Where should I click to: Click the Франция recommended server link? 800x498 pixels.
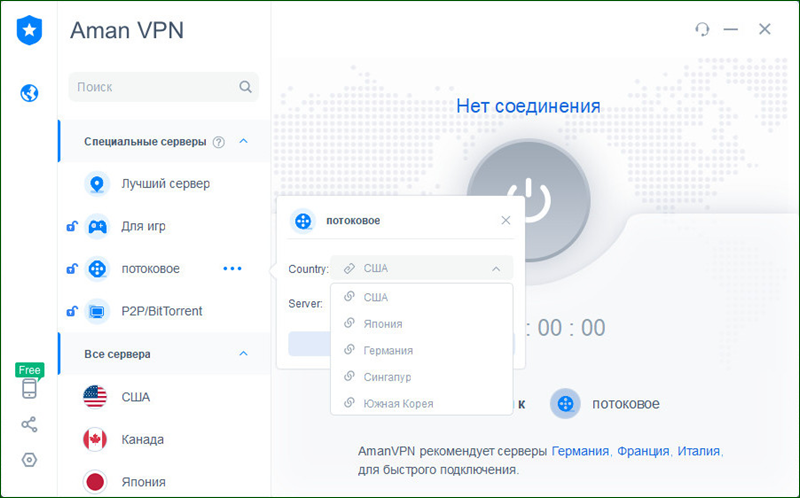pyautogui.click(x=643, y=452)
